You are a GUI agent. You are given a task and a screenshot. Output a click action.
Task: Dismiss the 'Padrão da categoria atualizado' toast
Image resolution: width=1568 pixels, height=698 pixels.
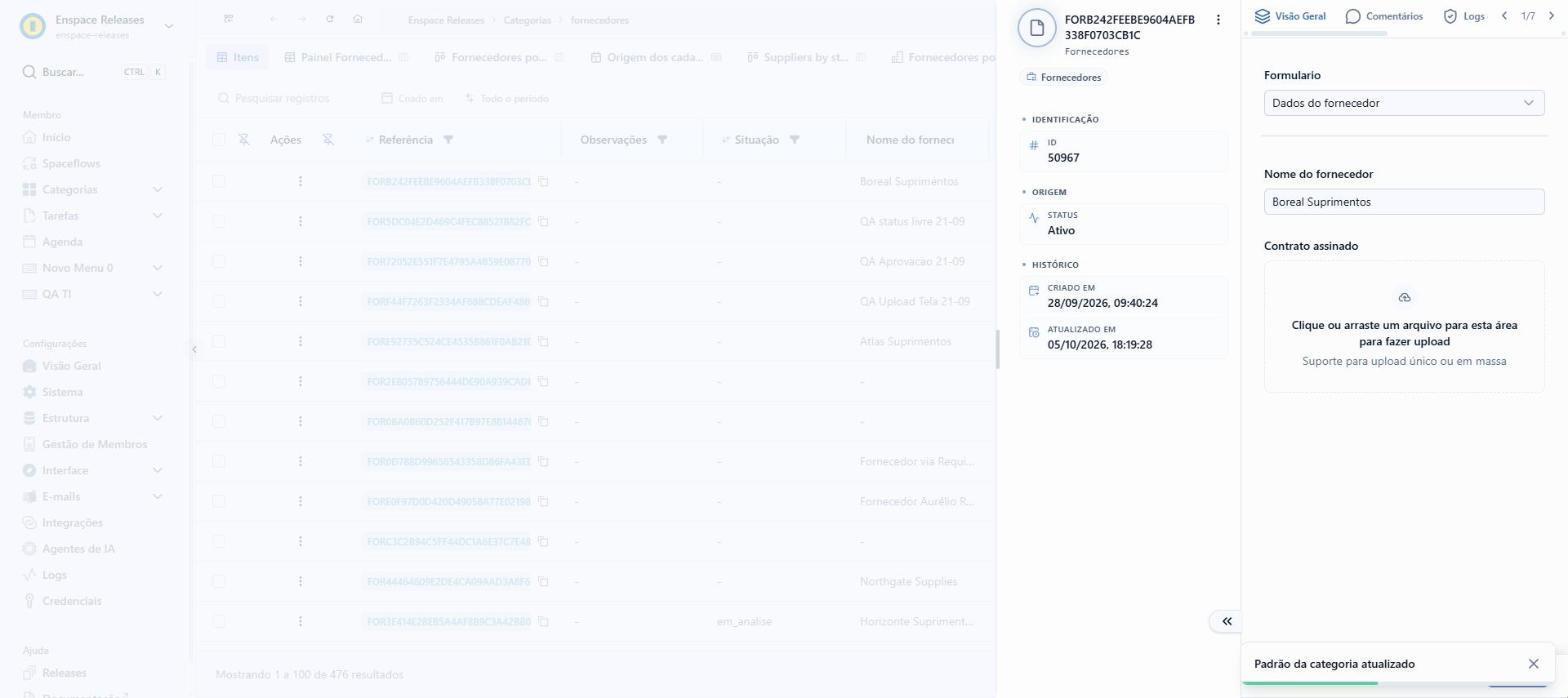point(1534,664)
